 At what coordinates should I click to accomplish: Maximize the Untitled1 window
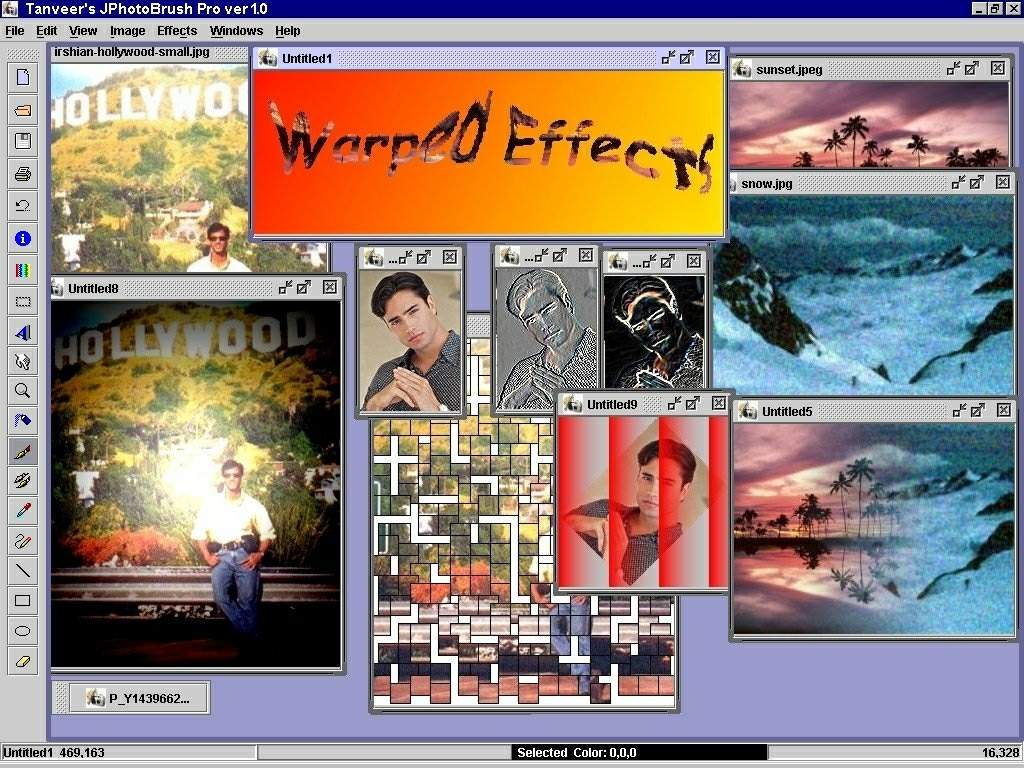[687, 57]
